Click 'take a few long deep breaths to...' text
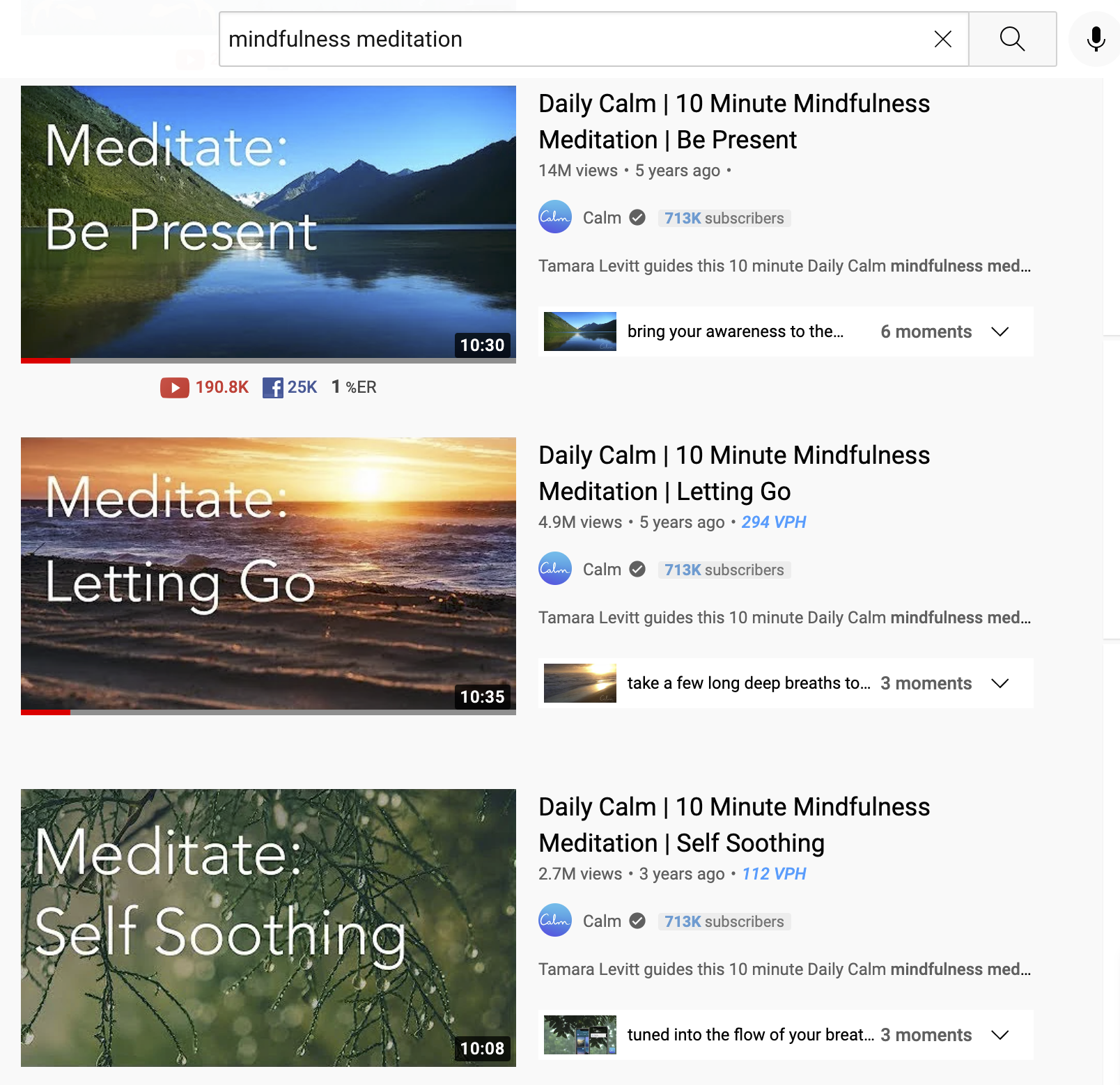Viewport: 1120px width, 1085px height. [x=749, y=683]
